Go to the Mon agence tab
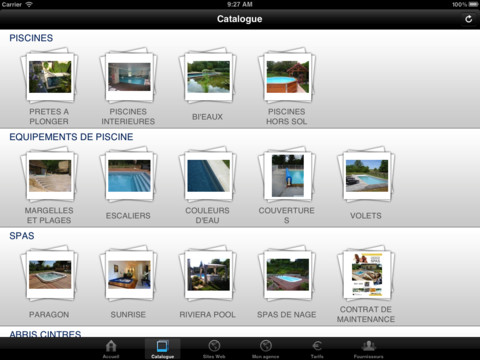 click(x=266, y=349)
